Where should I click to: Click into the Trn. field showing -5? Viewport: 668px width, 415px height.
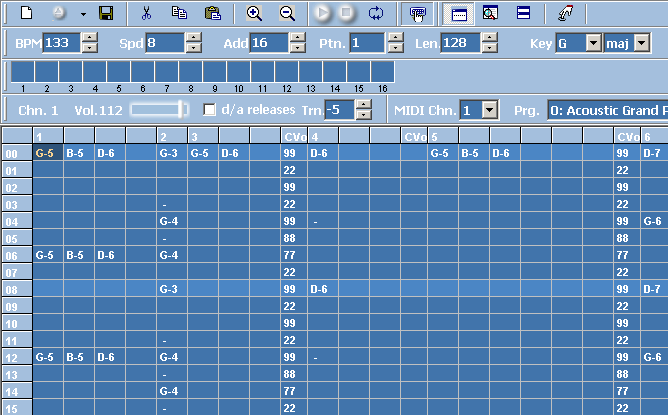[340, 110]
